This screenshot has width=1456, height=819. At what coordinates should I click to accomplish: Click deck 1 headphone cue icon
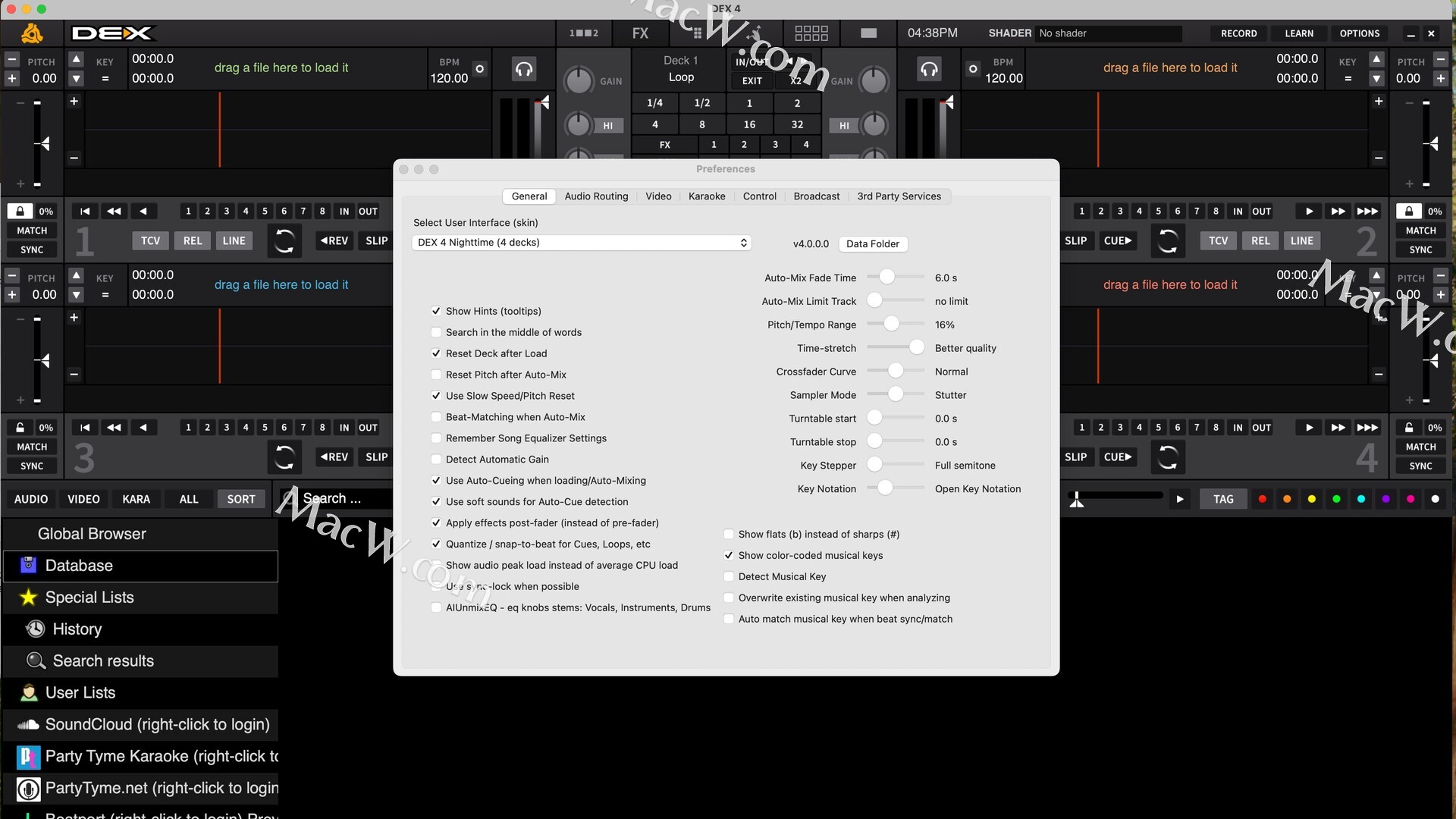click(x=523, y=69)
